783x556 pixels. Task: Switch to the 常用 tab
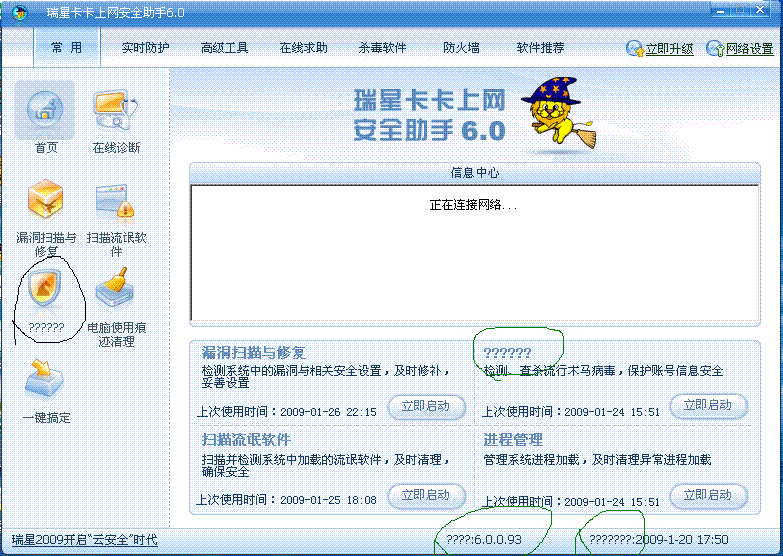(66, 47)
